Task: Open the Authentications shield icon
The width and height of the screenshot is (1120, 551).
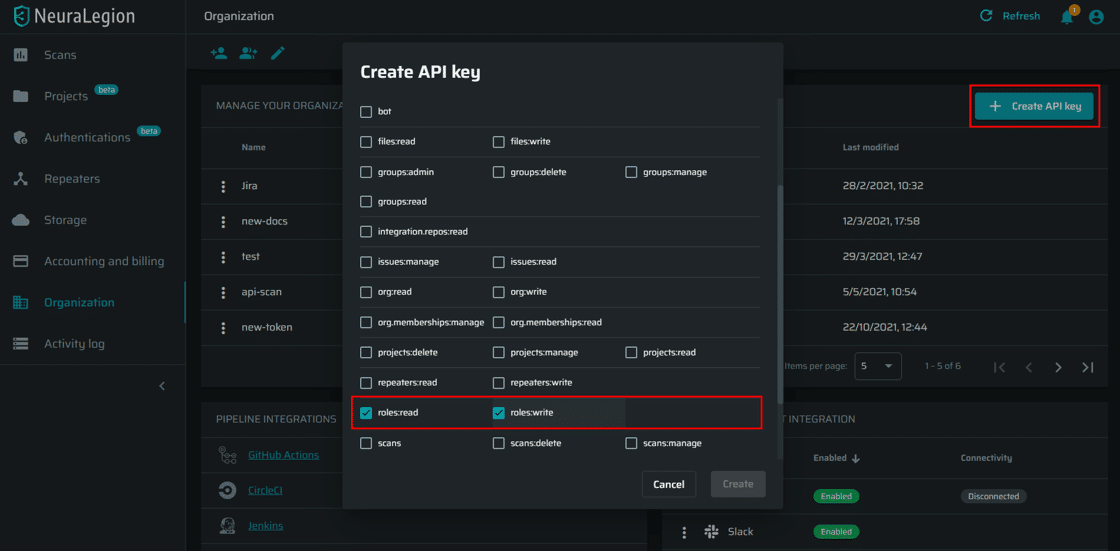Action: click(21, 137)
